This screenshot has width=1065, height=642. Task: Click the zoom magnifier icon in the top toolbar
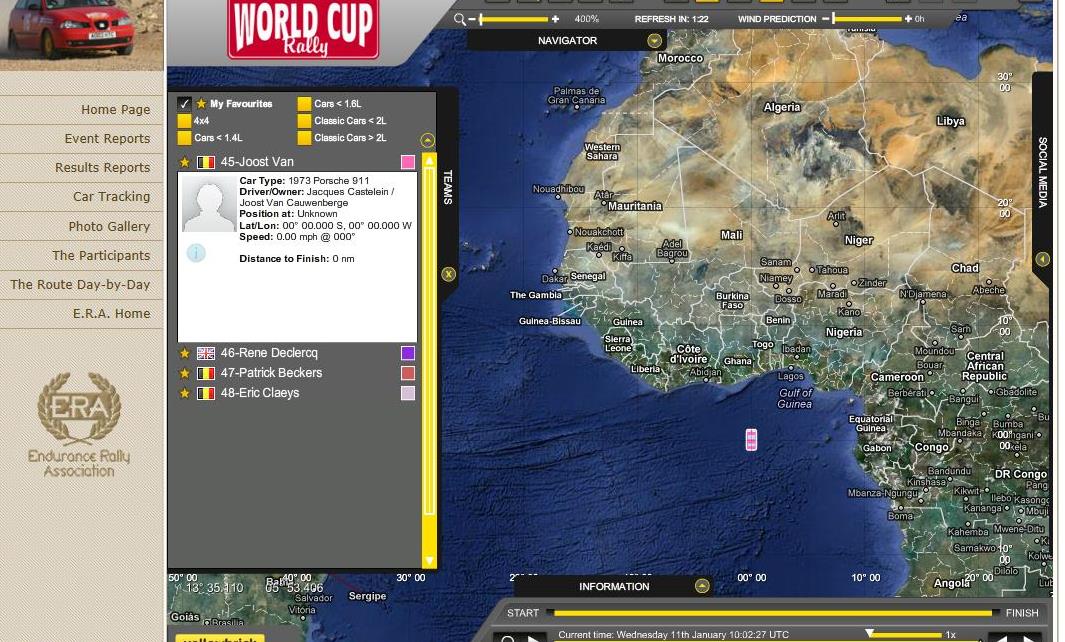(460, 19)
